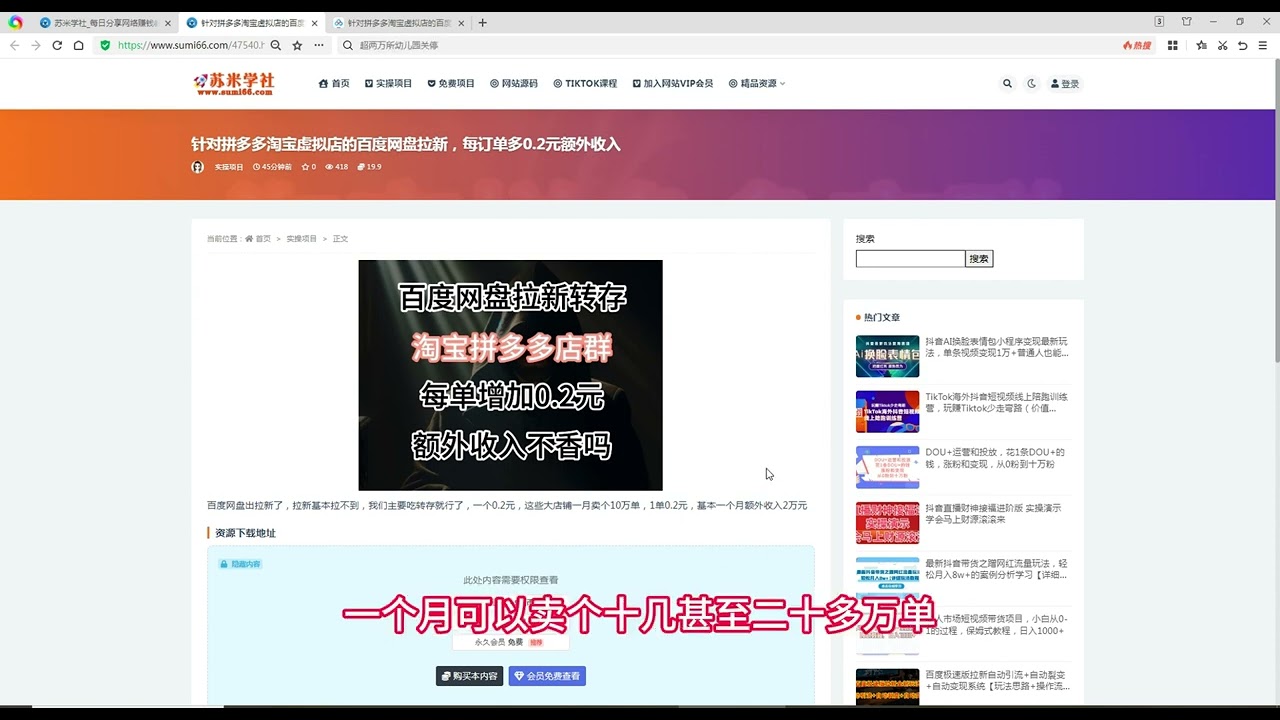Open the browser apps grid icon

[1173, 45]
